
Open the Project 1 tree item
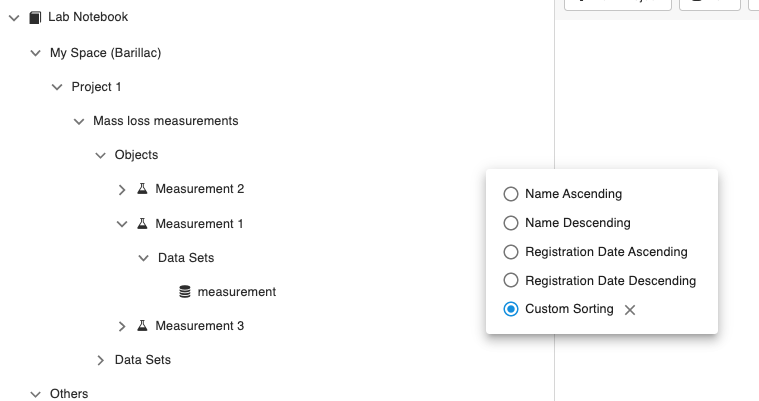pos(96,87)
